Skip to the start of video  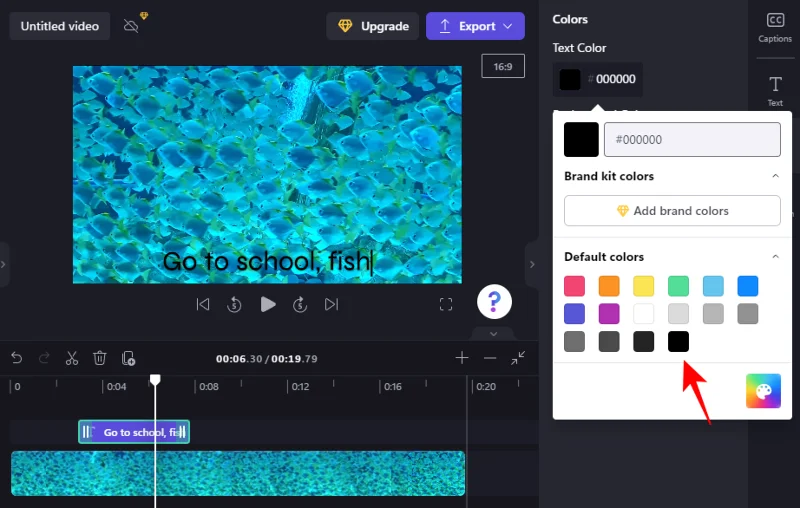(x=203, y=304)
